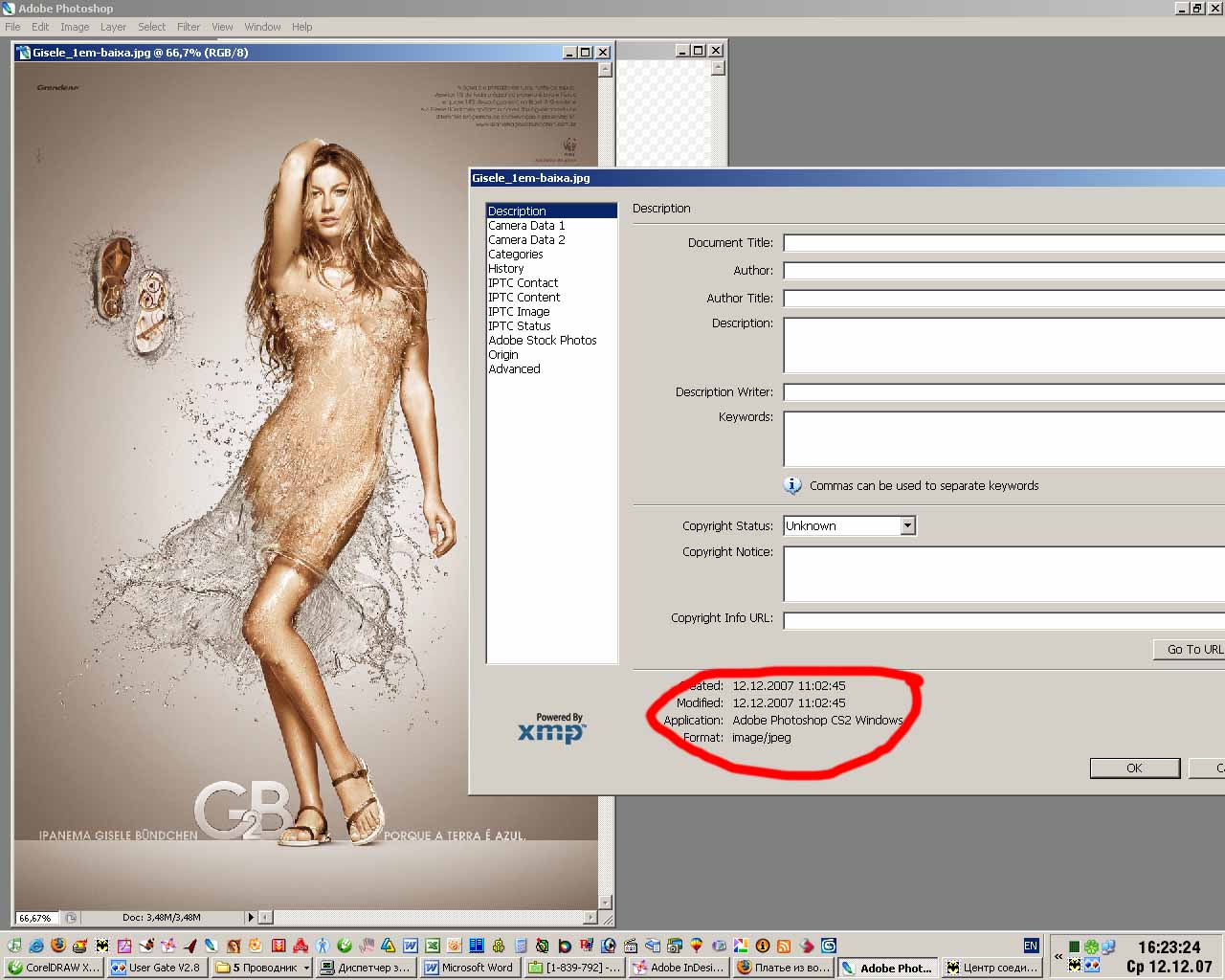
Task: Open the Help menu
Action: coord(301,27)
